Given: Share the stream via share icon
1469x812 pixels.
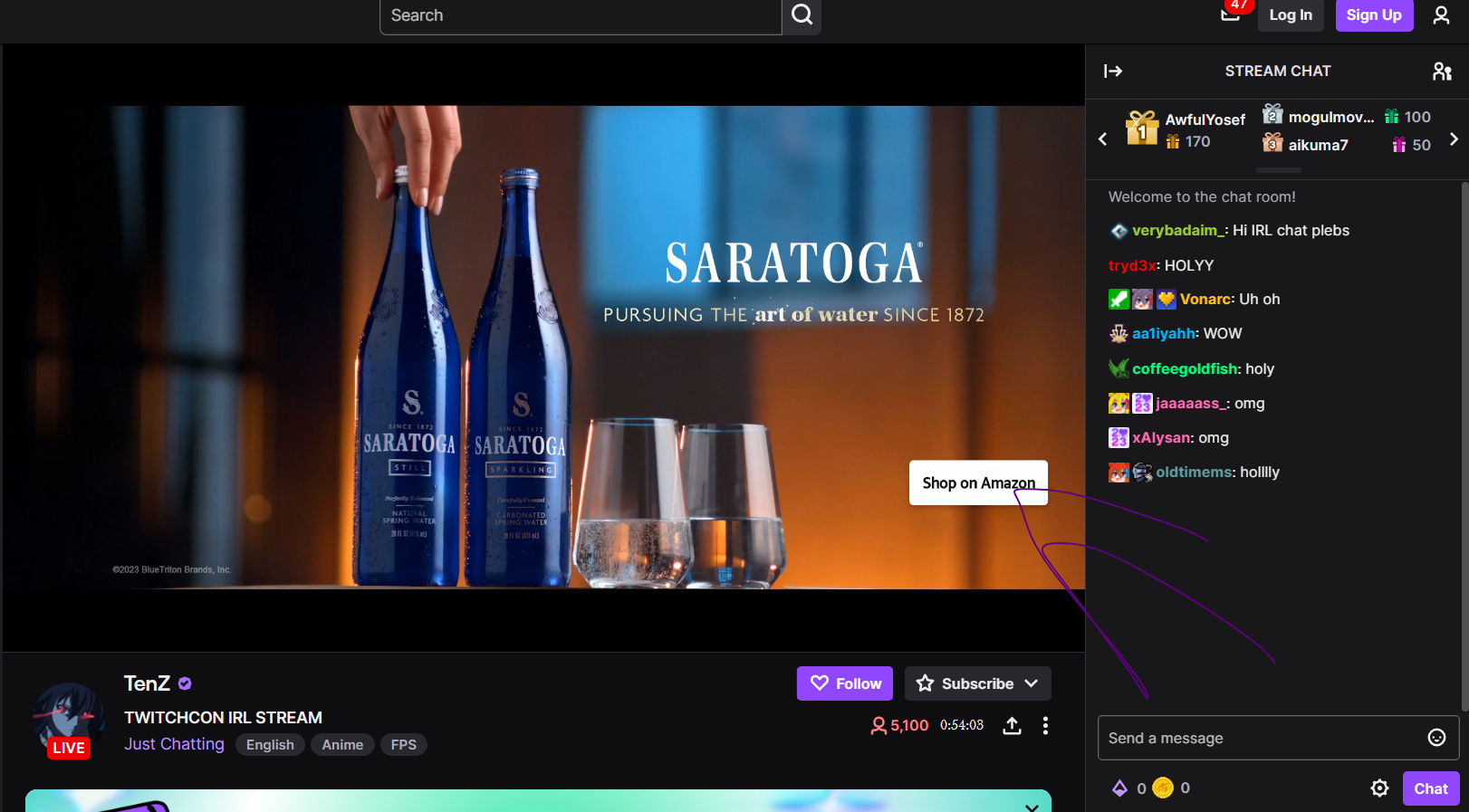Looking at the screenshot, I should 1012,726.
